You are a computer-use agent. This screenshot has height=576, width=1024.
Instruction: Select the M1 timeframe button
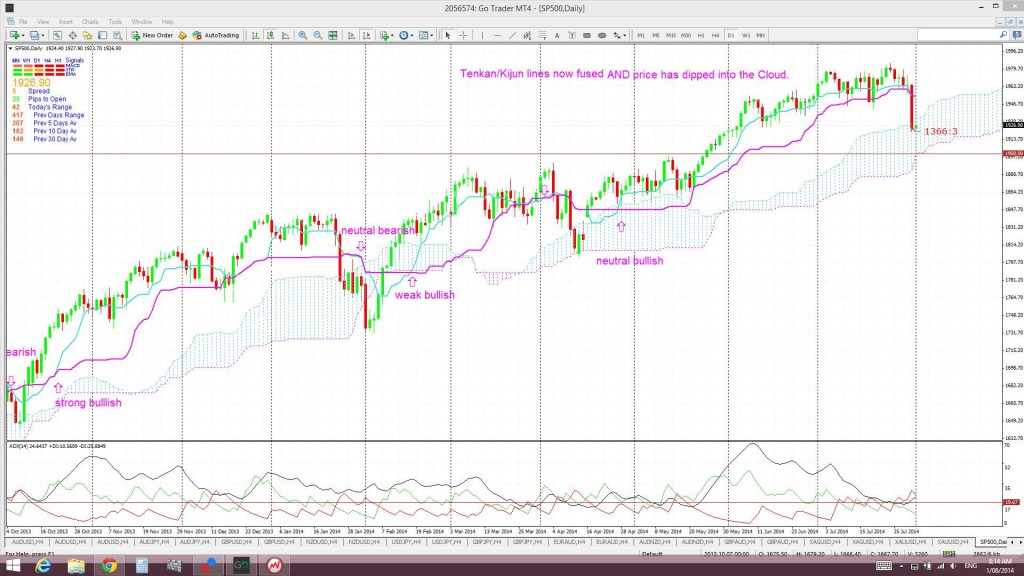(641, 35)
